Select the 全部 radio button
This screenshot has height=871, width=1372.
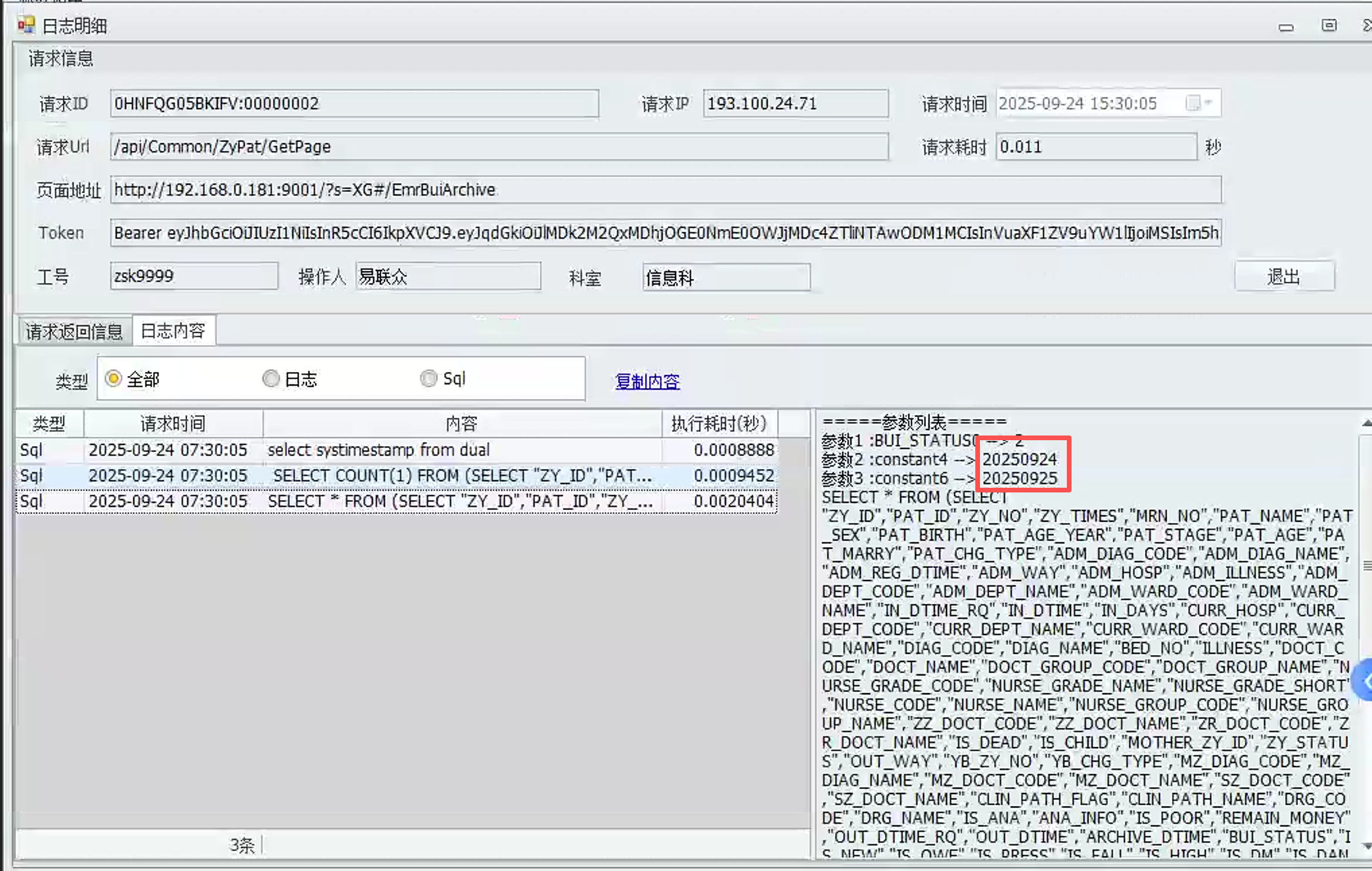coord(113,379)
